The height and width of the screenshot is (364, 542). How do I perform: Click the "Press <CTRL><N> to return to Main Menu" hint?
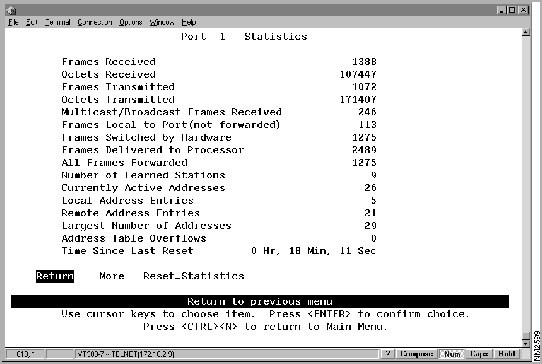coord(265,327)
